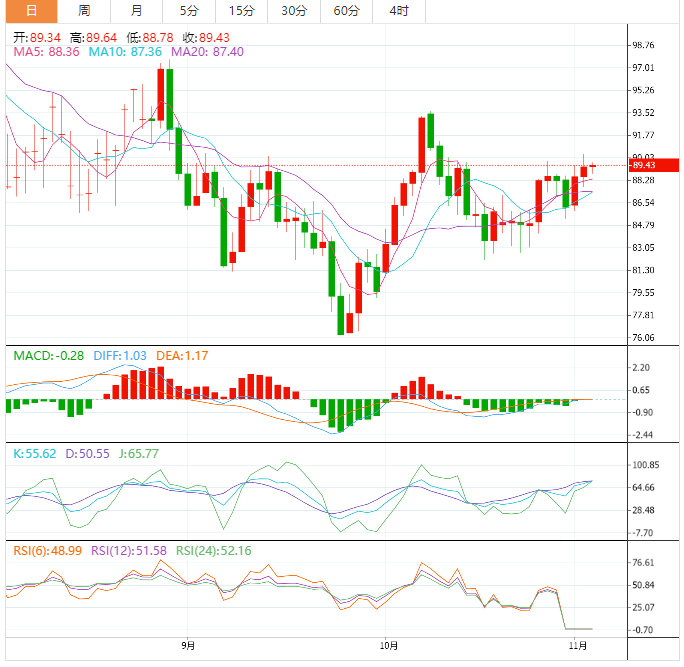684x667 pixels.
Task: Click the MA10: 87.36 indicator label
Action: coord(125,51)
